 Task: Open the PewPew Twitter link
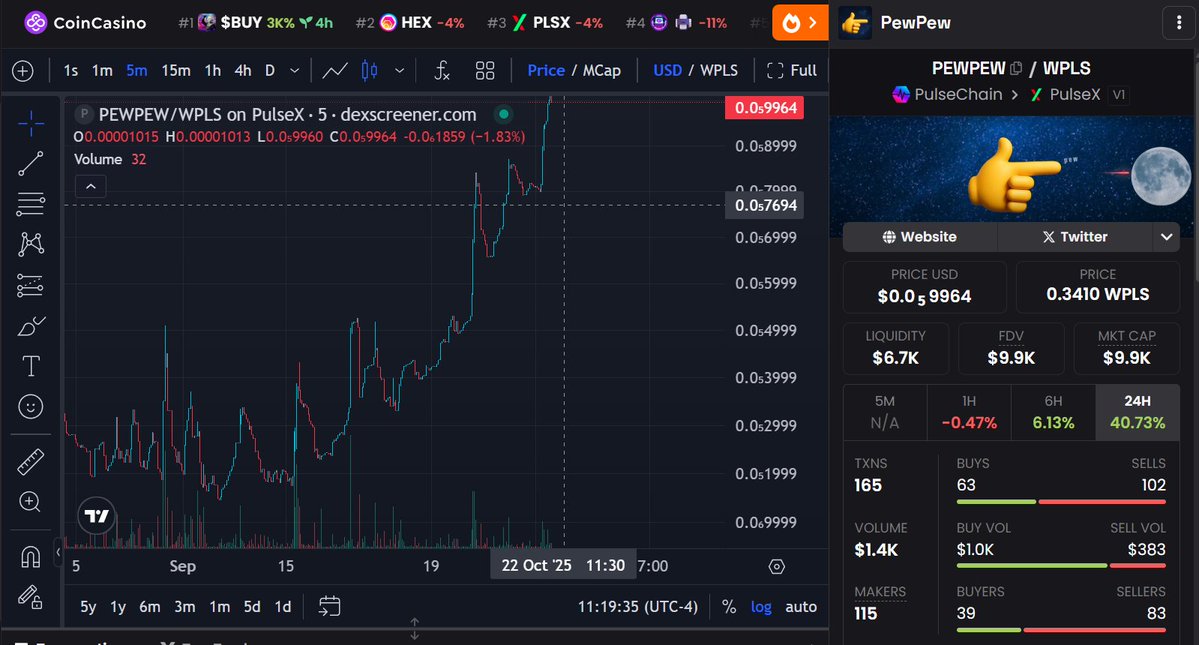click(x=1075, y=237)
